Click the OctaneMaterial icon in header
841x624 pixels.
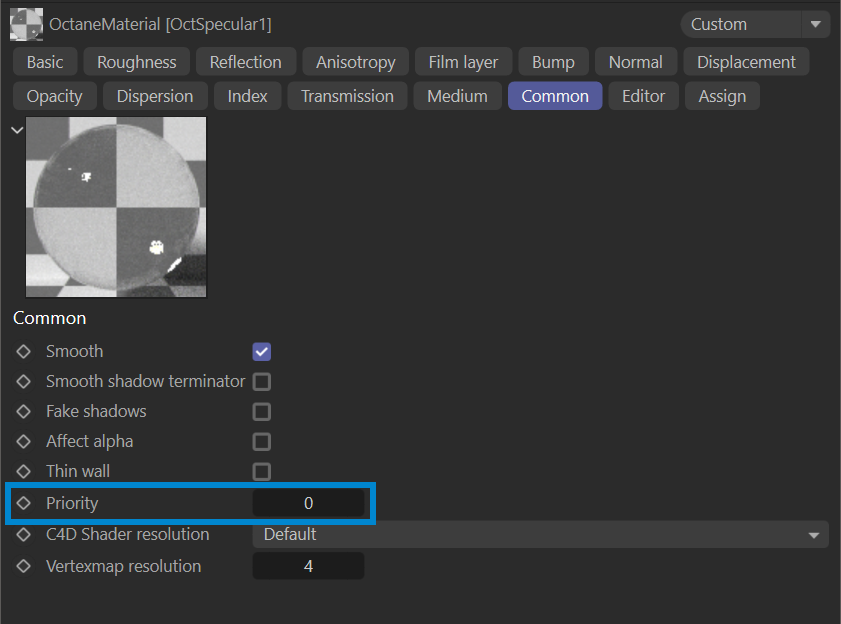click(x=26, y=24)
